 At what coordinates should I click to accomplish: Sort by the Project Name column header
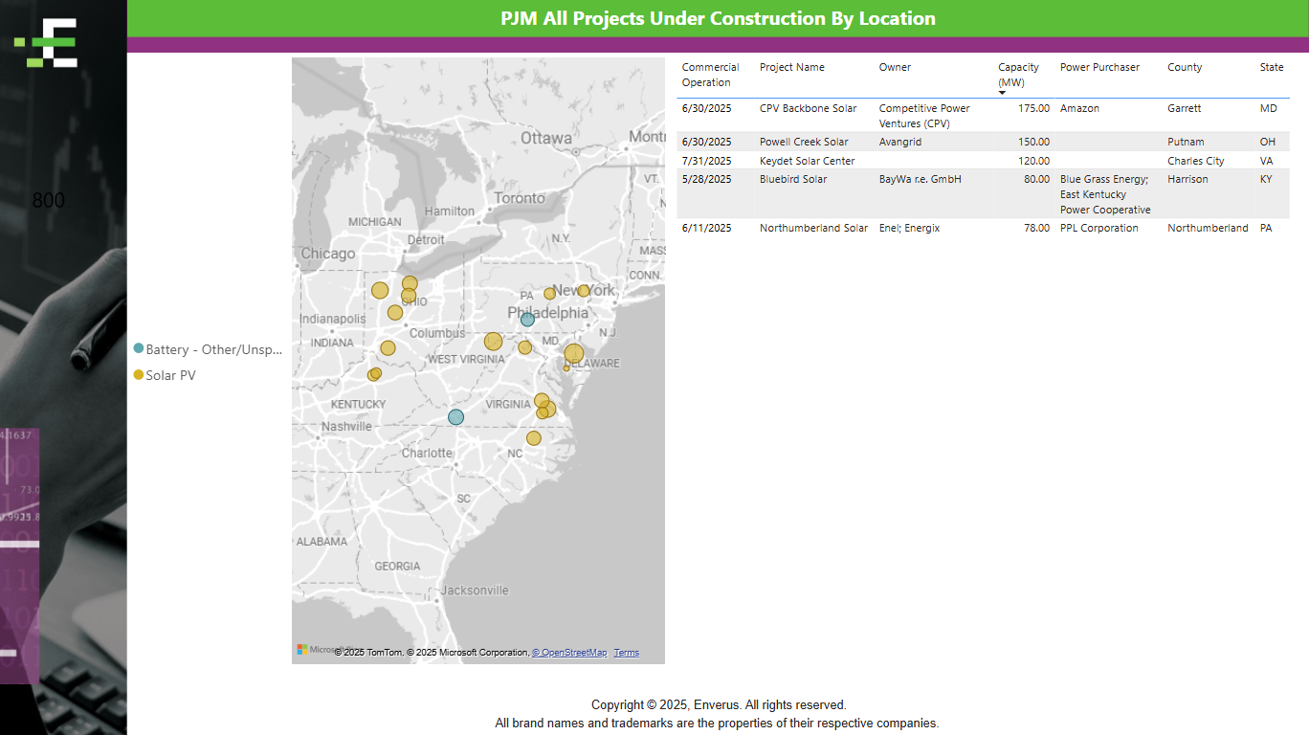[x=792, y=68]
